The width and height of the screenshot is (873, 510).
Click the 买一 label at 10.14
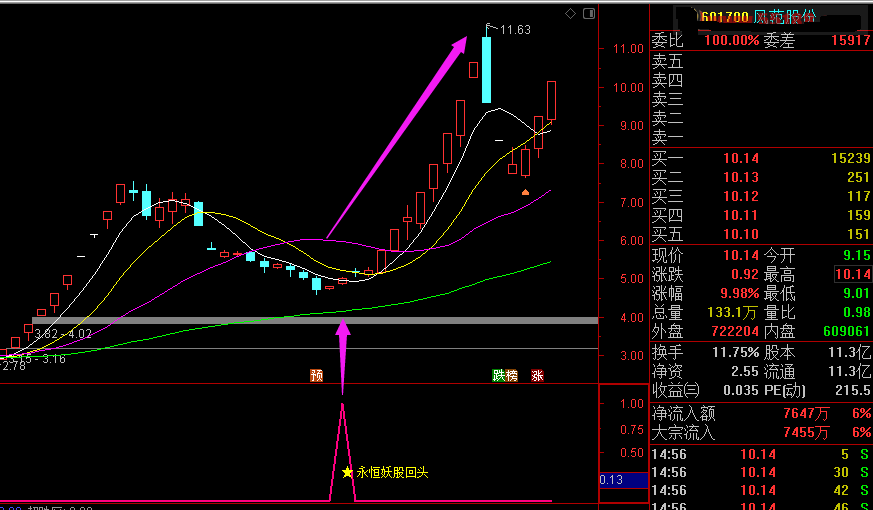668,159
